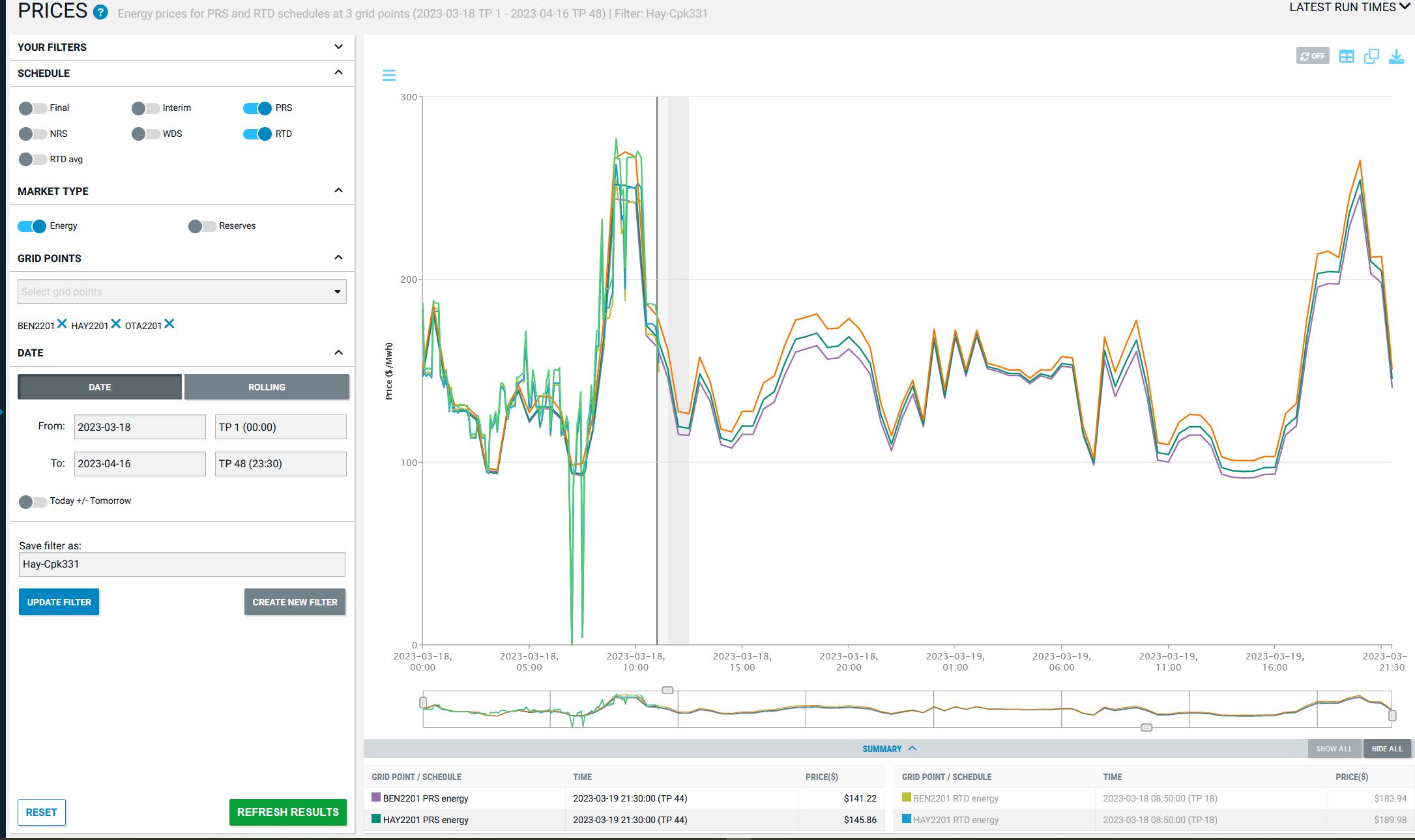Image resolution: width=1415 pixels, height=840 pixels.
Task: Click the help question mark icon
Action: 100,12
